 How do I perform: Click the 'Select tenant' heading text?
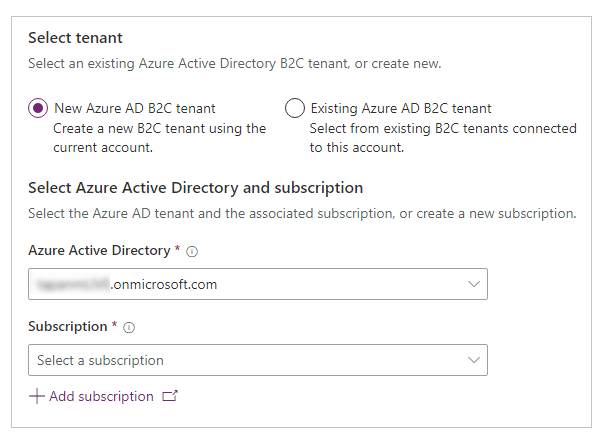[75, 38]
